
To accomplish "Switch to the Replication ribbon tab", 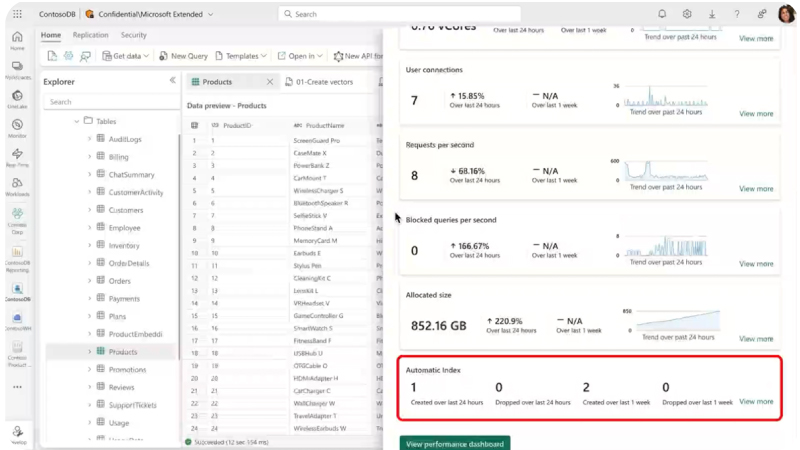I will pos(90,35).
